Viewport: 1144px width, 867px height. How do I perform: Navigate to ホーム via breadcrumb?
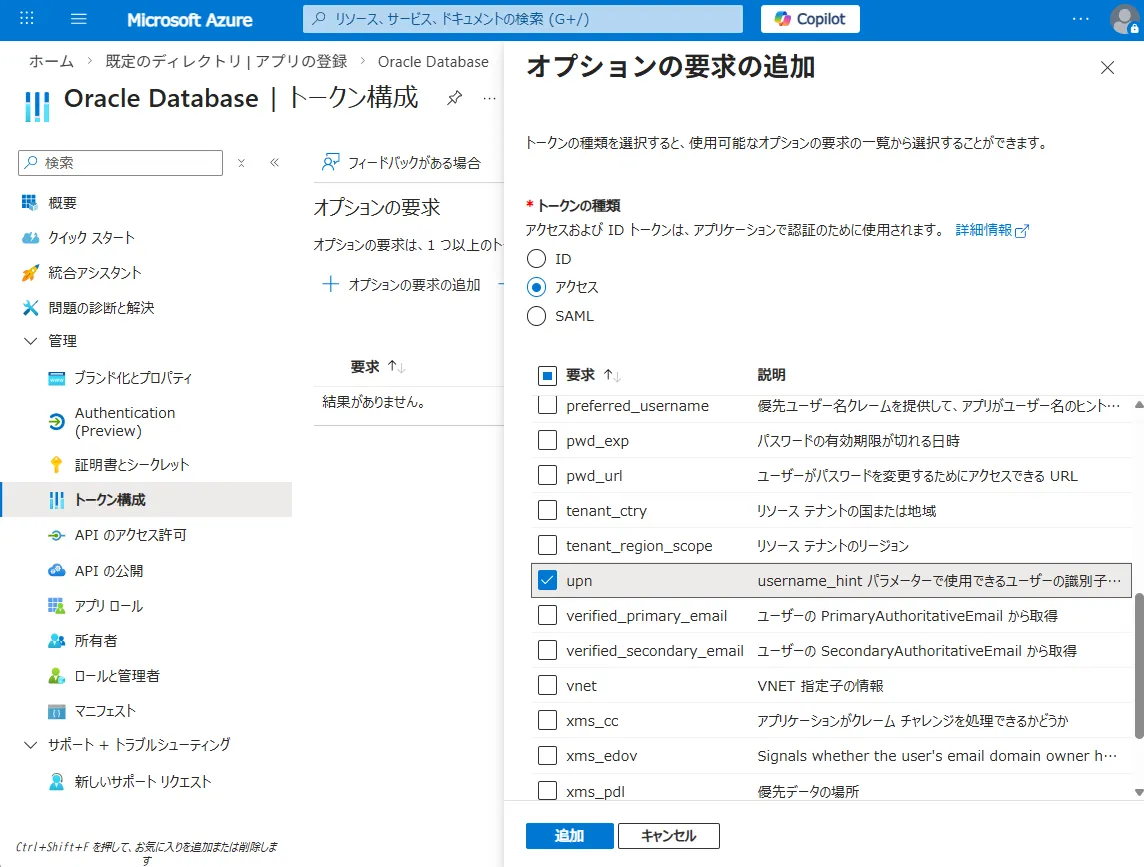(51, 61)
